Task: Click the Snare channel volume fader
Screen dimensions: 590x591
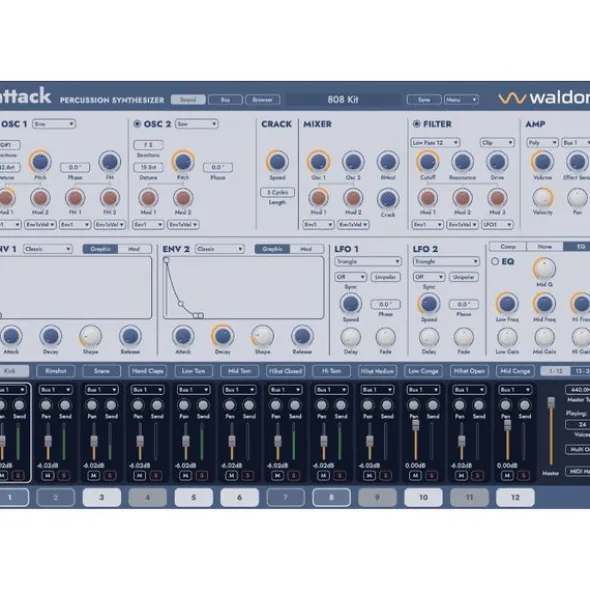Action: click(x=94, y=441)
